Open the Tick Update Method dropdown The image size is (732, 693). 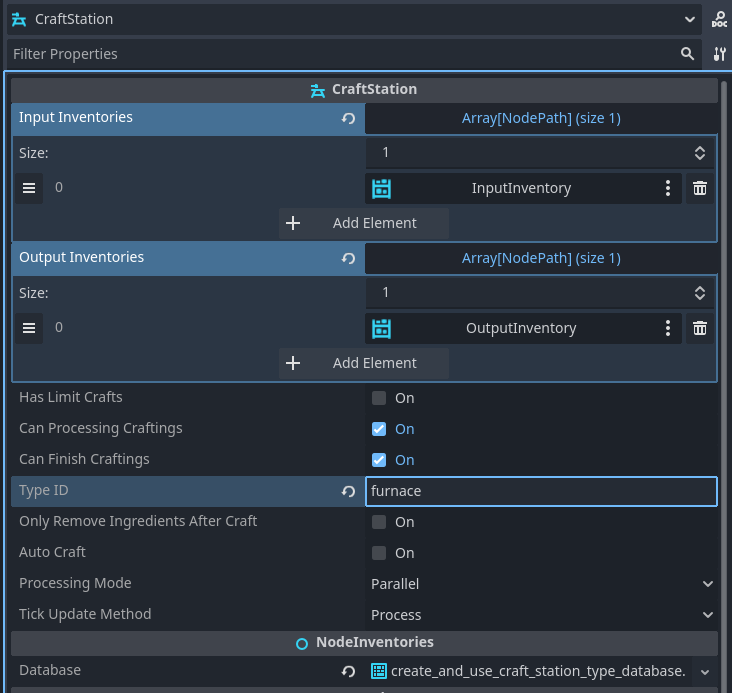click(542, 615)
